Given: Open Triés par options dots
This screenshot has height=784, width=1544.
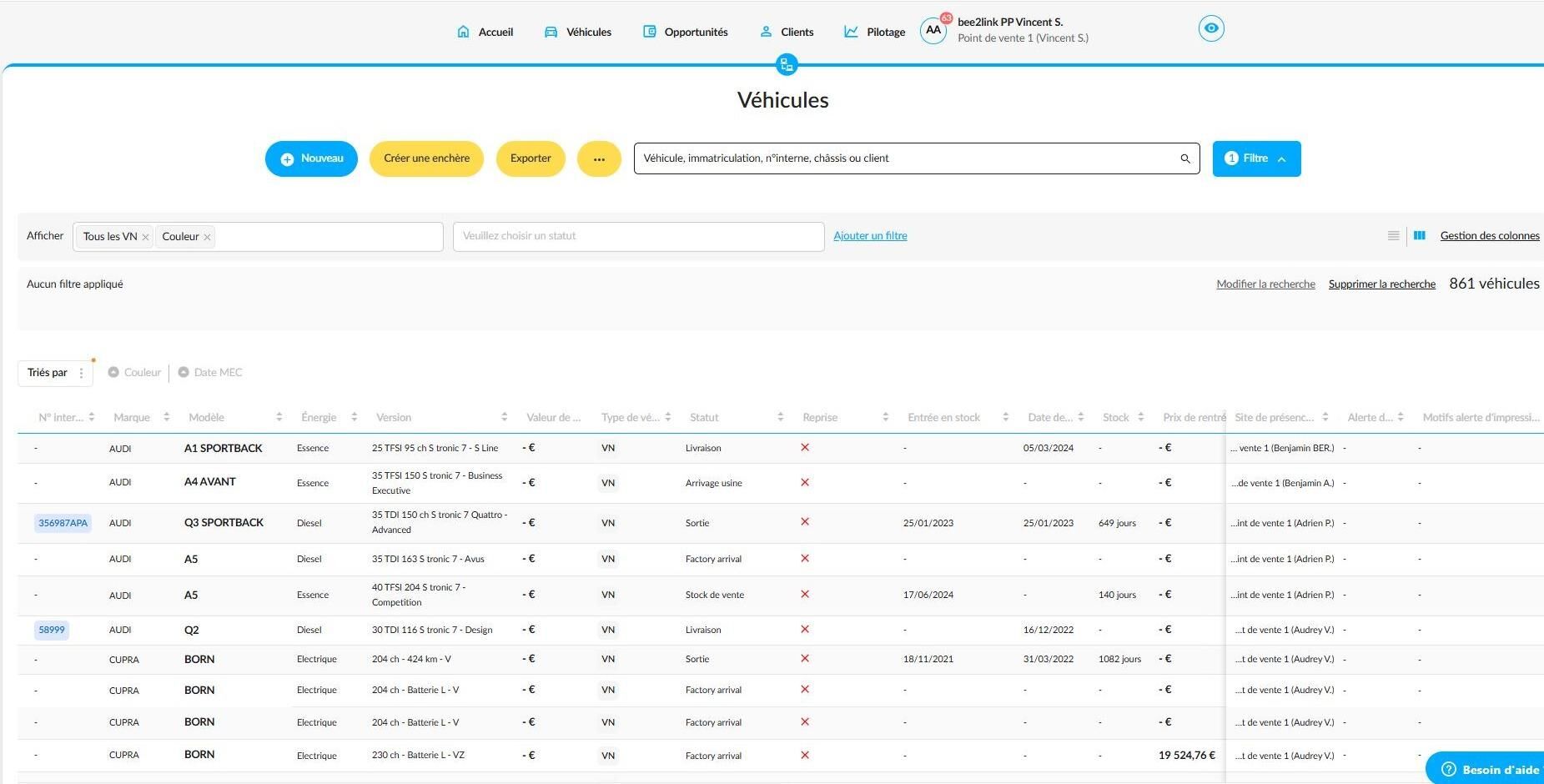Looking at the screenshot, I should click(x=81, y=373).
